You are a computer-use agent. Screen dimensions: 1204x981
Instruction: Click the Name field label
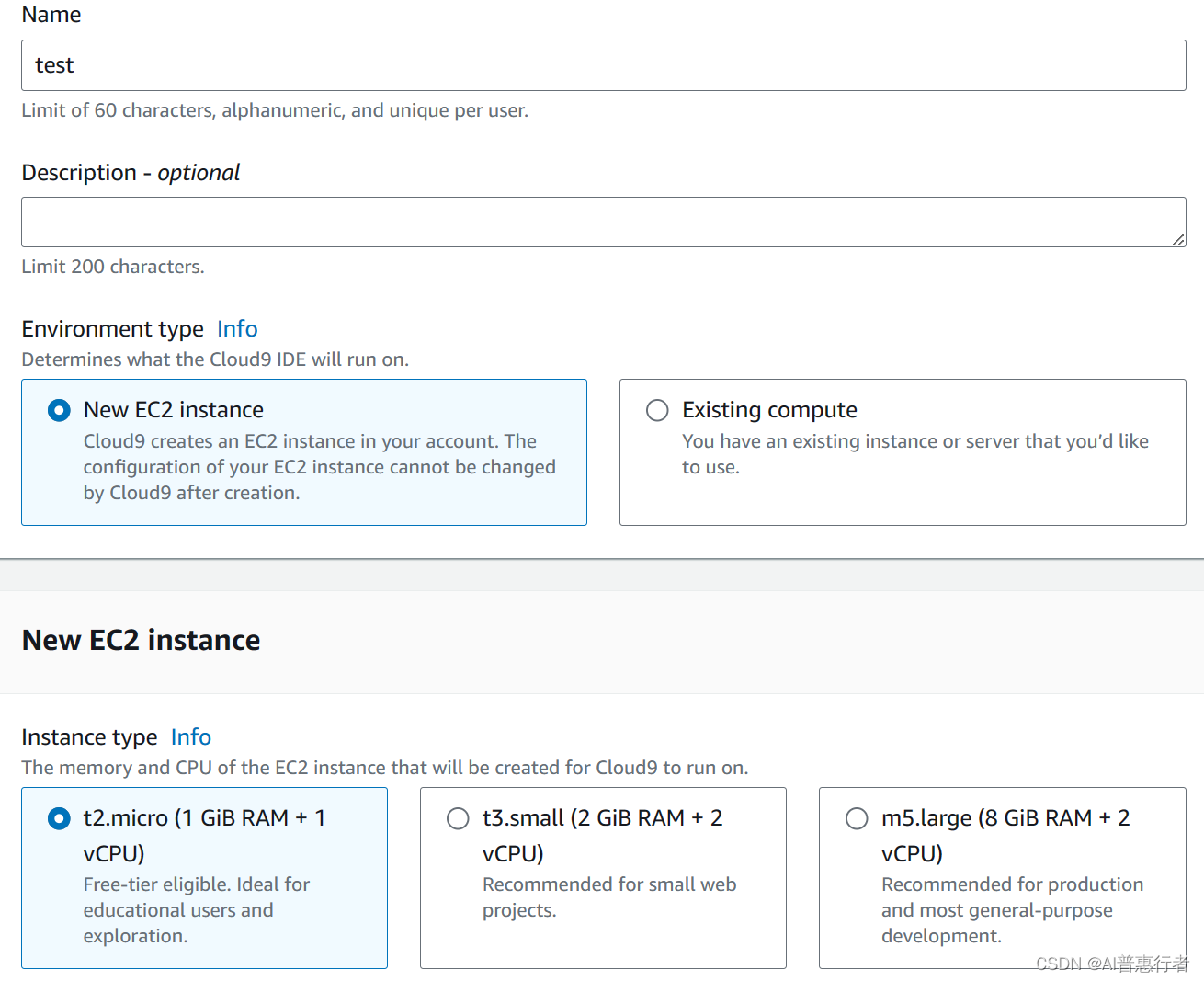(51, 15)
